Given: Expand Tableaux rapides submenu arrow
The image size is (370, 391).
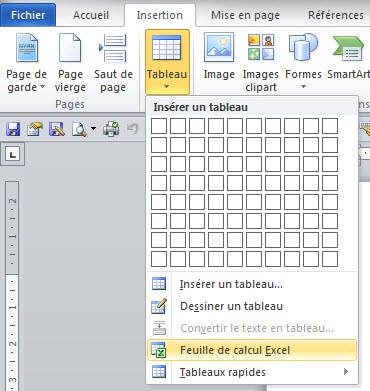Looking at the screenshot, I should click(346, 371).
